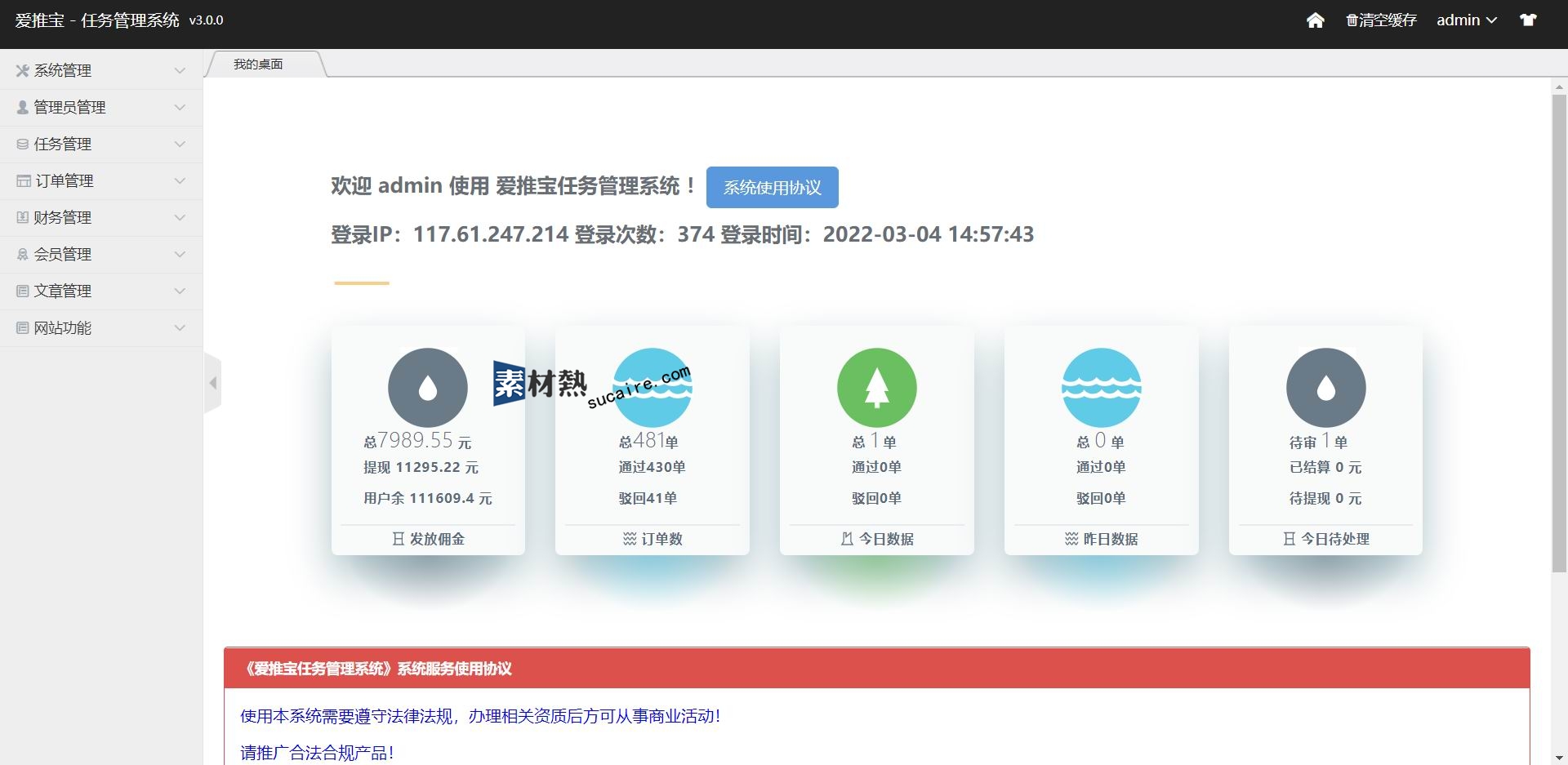Viewport: 1568px width, 765px height.
Task: Click the 订单数 card footer label
Action: (661, 539)
